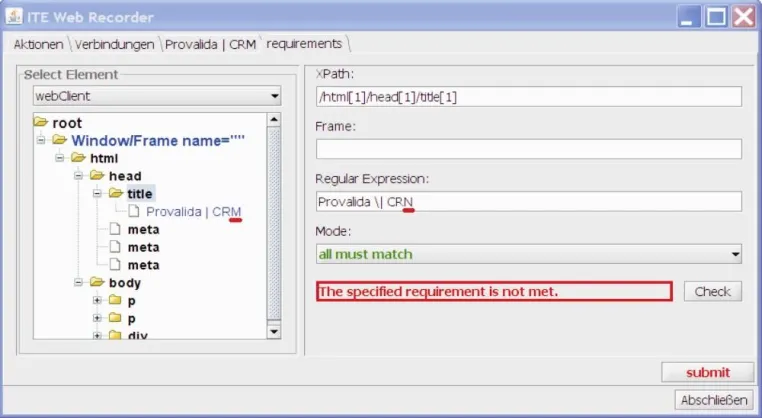Collapse the body tree node
Screen dimensions: 762x418
click(78, 282)
